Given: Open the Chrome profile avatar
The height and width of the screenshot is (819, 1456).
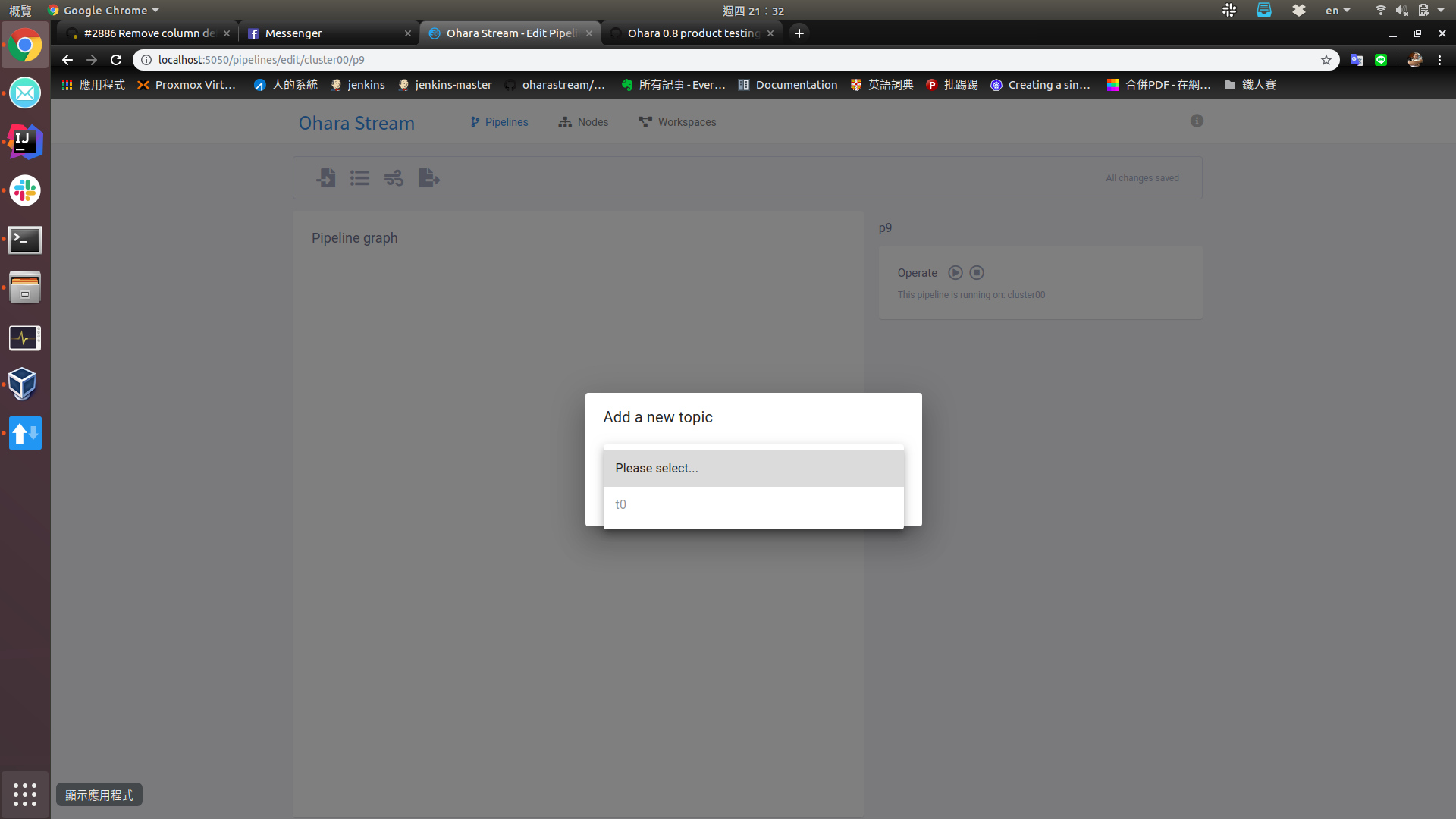Looking at the screenshot, I should [1415, 60].
